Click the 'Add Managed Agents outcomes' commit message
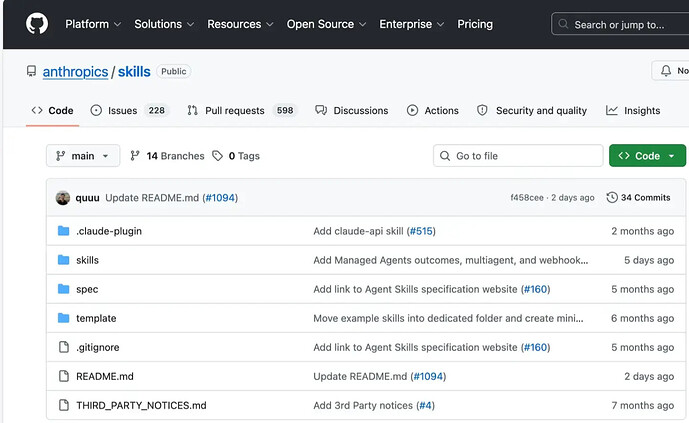Image resolution: width=689 pixels, height=423 pixels. click(450, 260)
